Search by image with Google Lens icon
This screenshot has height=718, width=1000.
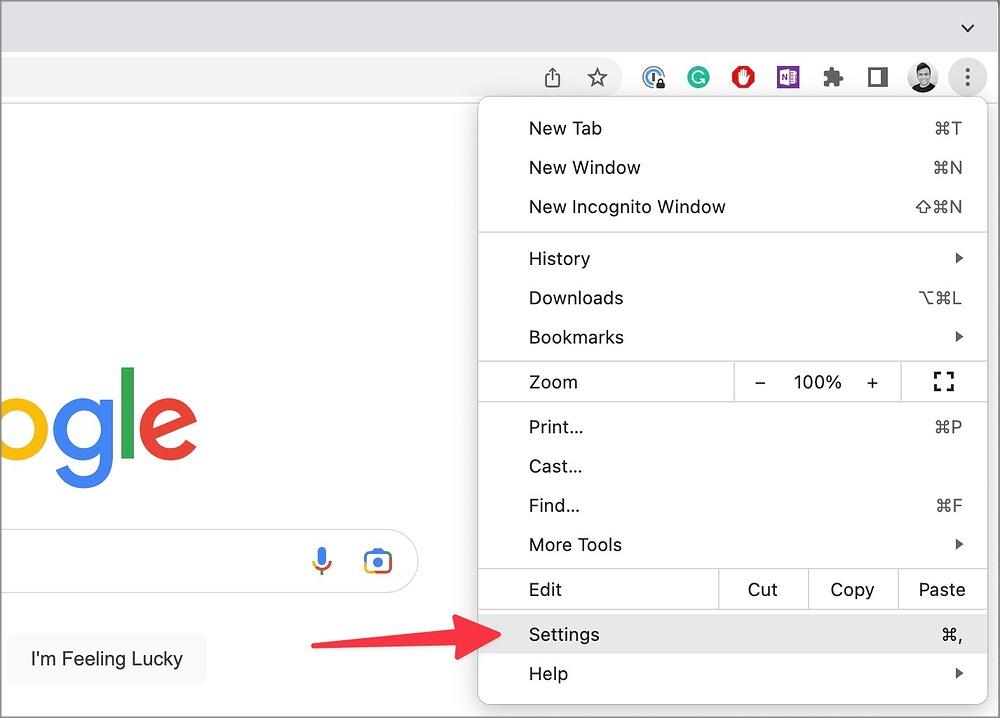[378, 561]
